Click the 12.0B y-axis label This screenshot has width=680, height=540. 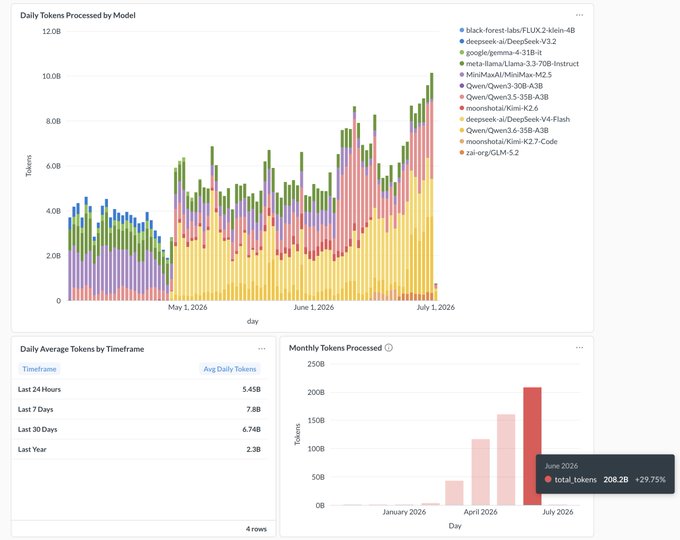pos(51,31)
